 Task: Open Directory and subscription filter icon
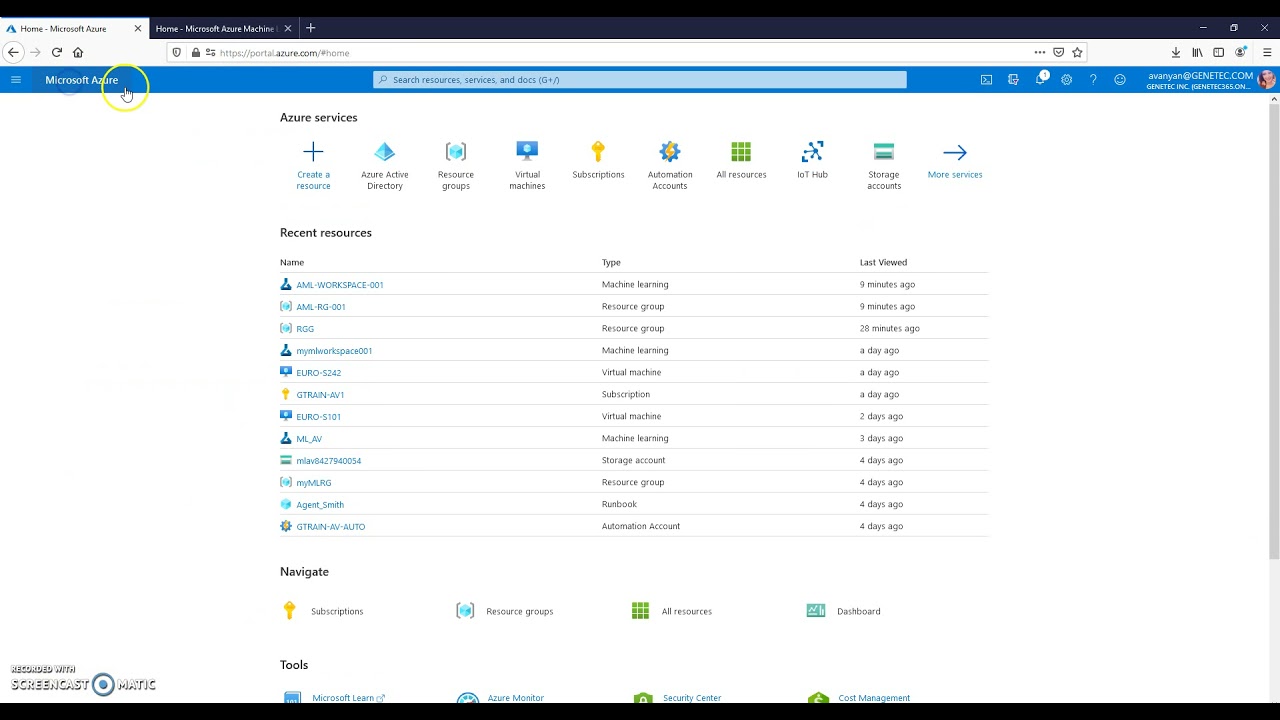pyautogui.click(x=1013, y=80)
